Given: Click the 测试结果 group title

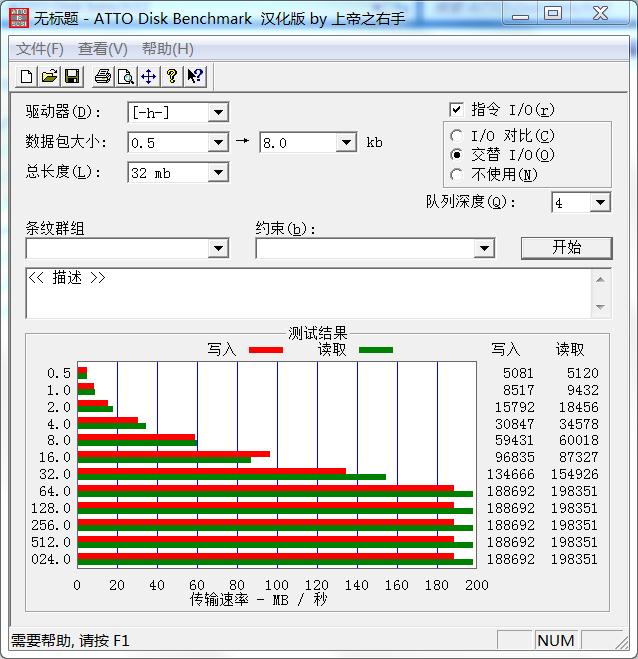Looking at the screenshot, I should point(318,333).
